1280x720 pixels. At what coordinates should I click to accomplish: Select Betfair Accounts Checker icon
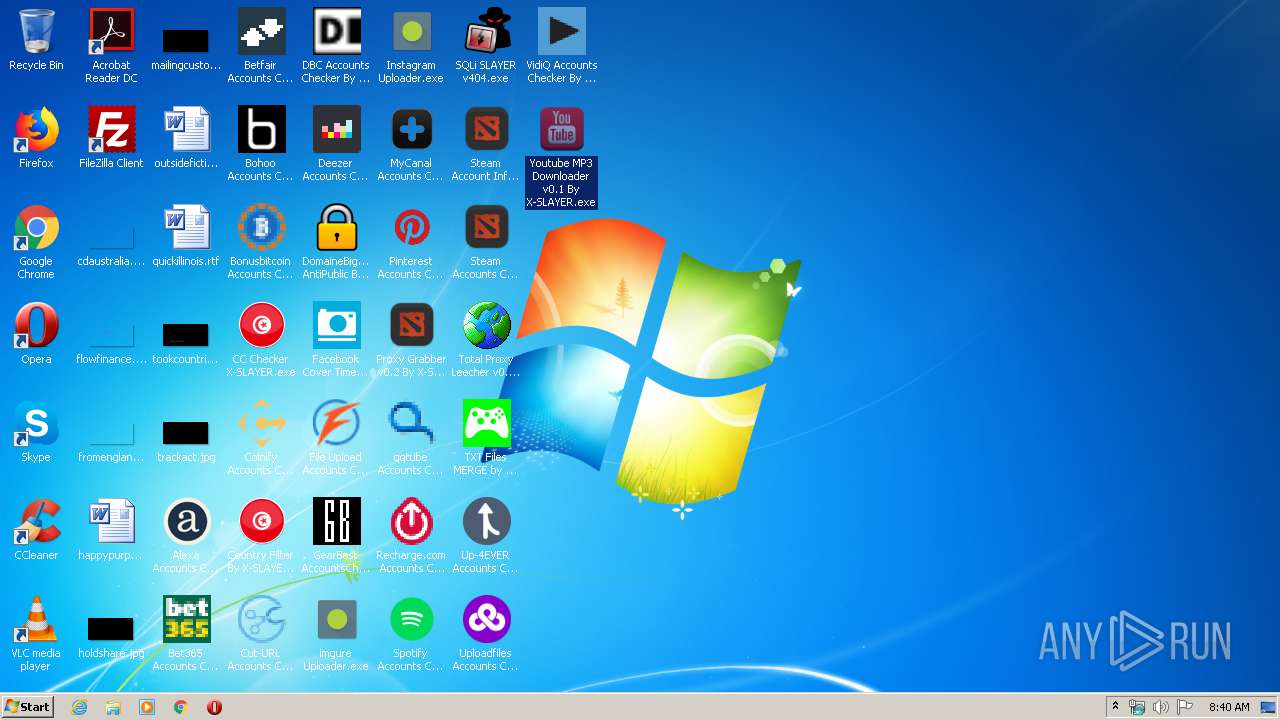tap(261, 46)
